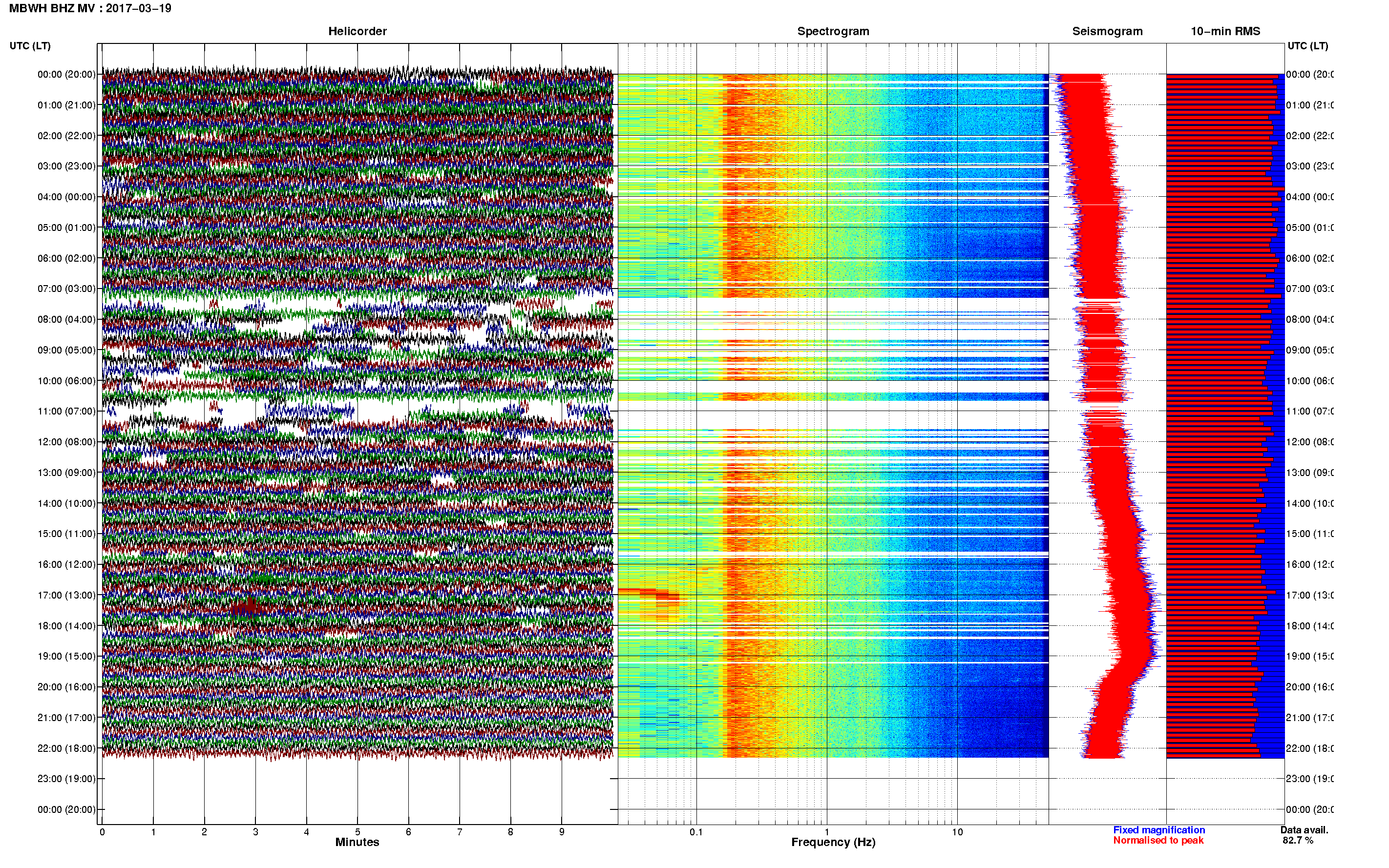Click the title 'MBWH BHZ MV : 2017-03-19'

point(90,9)
